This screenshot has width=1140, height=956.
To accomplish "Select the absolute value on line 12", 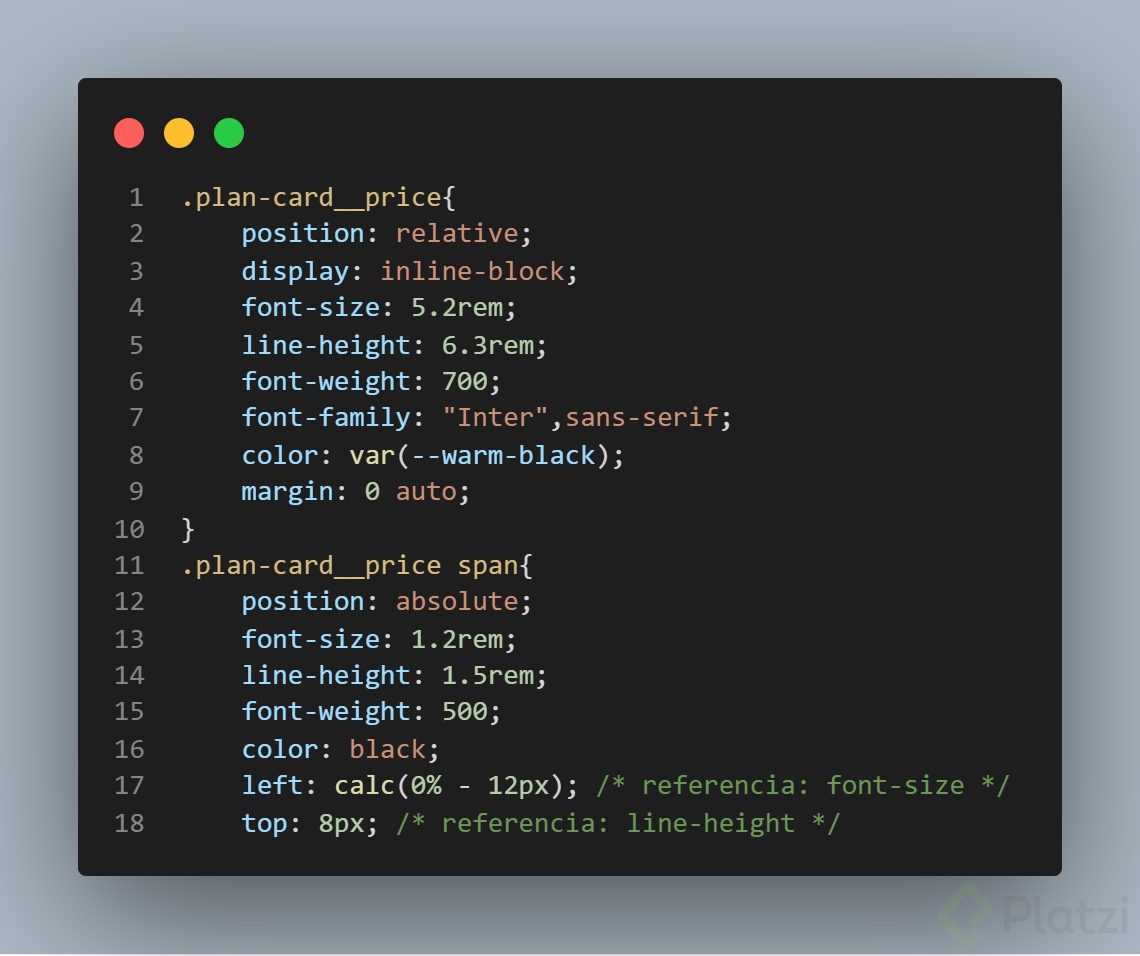I will [x=457, y=601].
